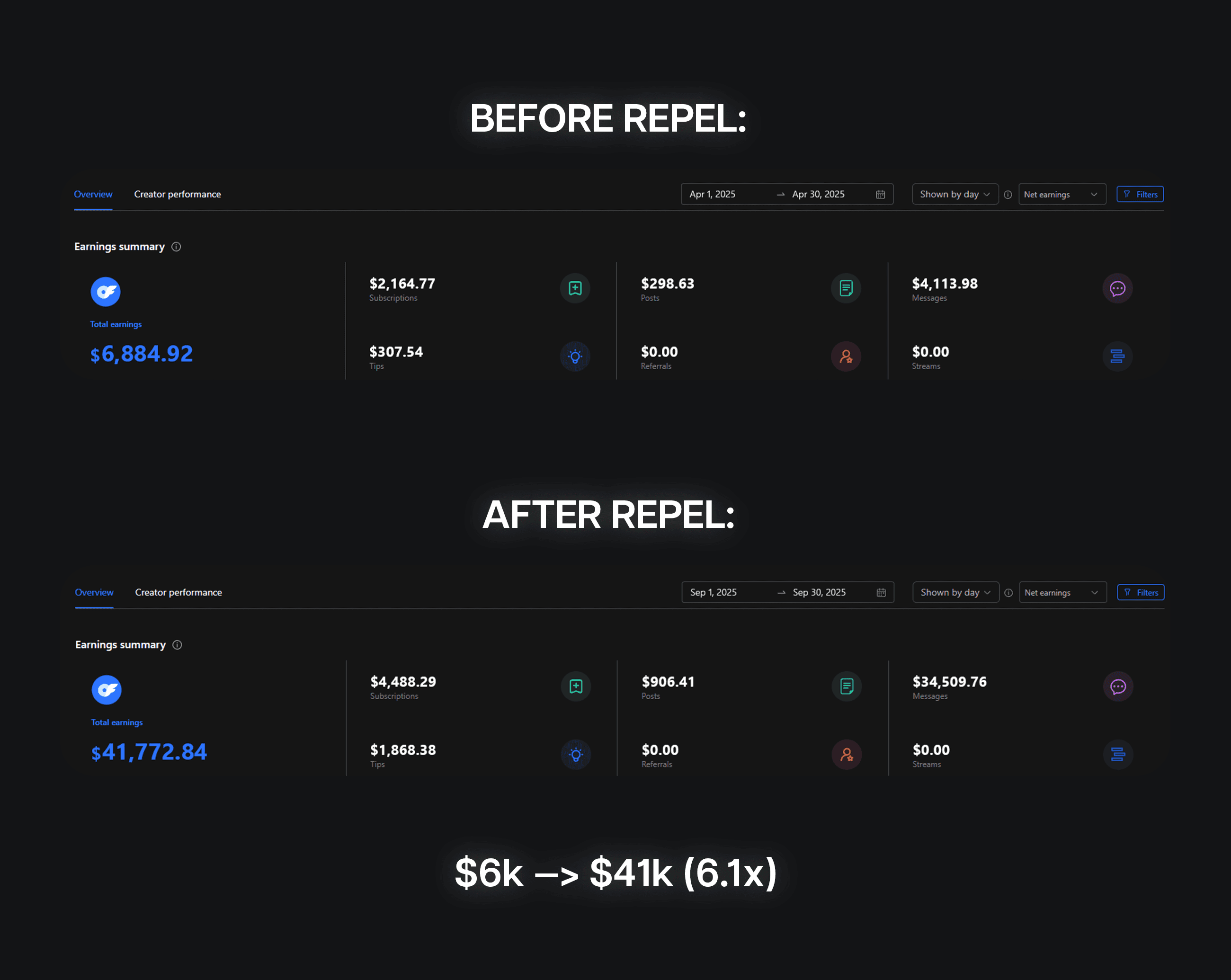
Task: Click the top Filters button
Action: click(x=1140, y=195)
